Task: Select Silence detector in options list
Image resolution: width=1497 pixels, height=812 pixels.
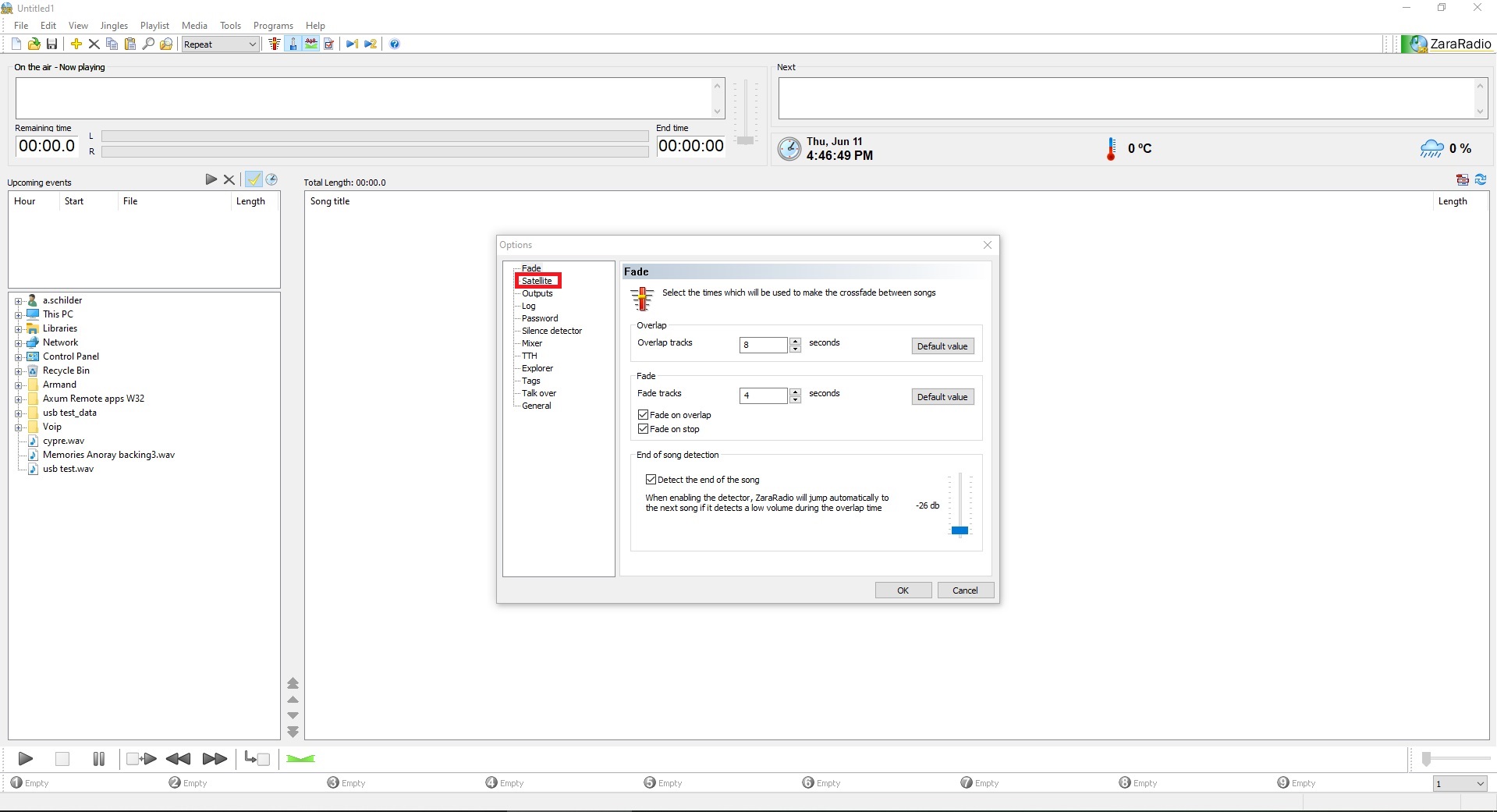Action: 552,331
